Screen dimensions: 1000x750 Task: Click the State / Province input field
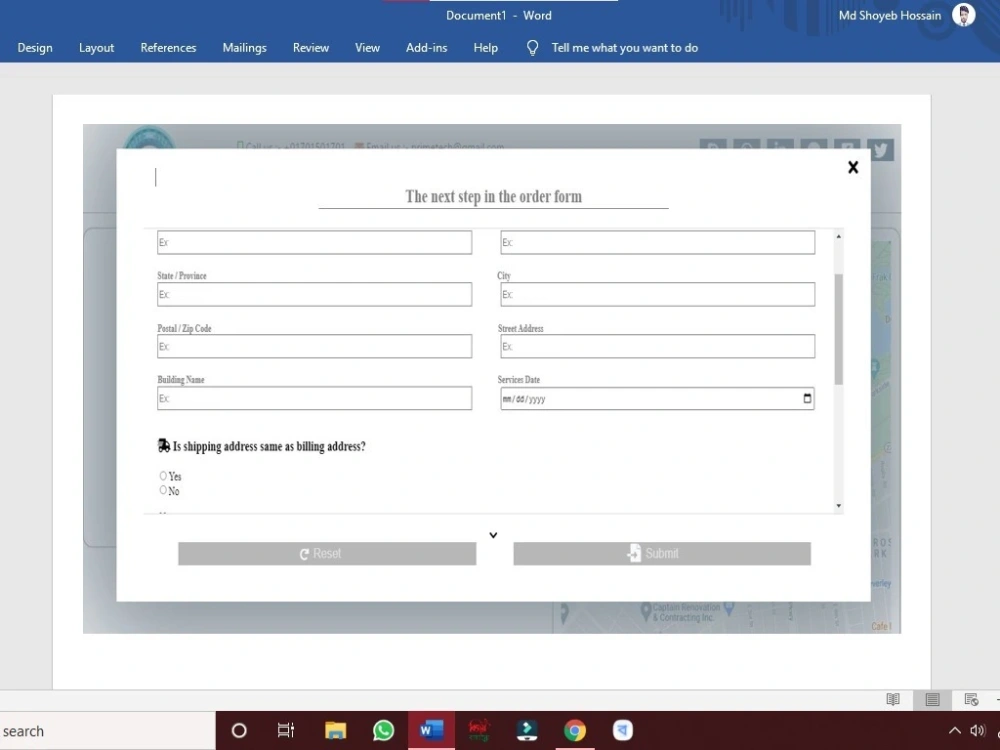(x=314, y=295)
